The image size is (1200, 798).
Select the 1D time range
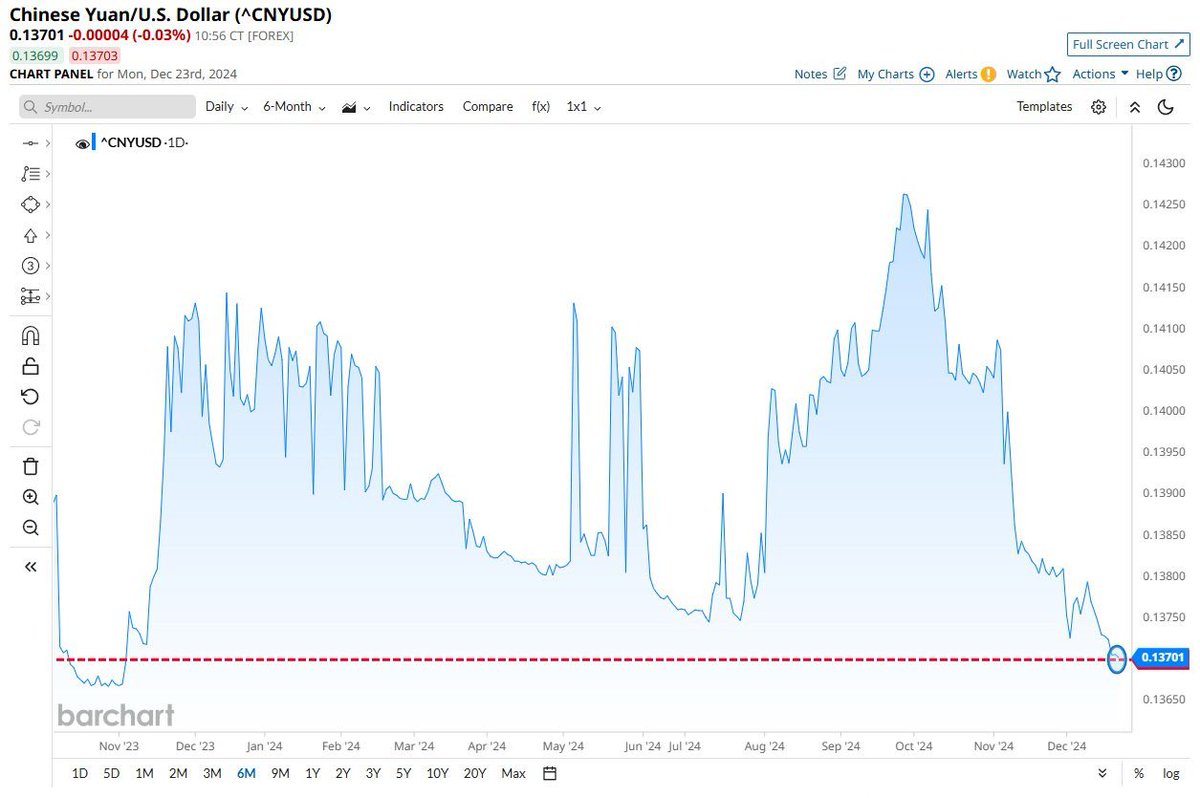tap(80, 773)
